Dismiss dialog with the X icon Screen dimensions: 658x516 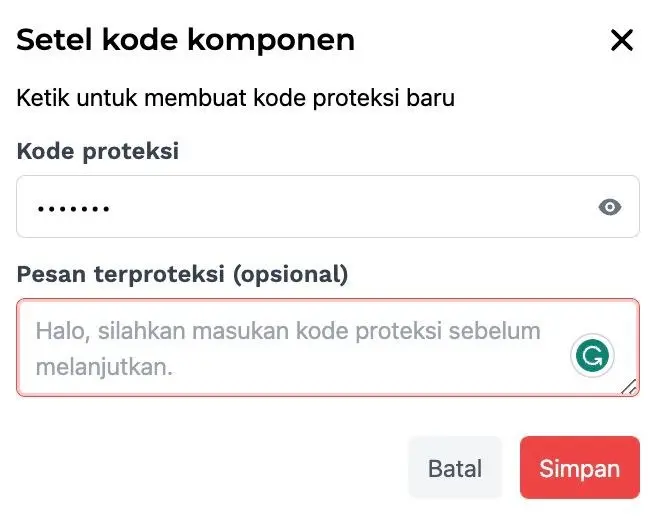[622, 40]
